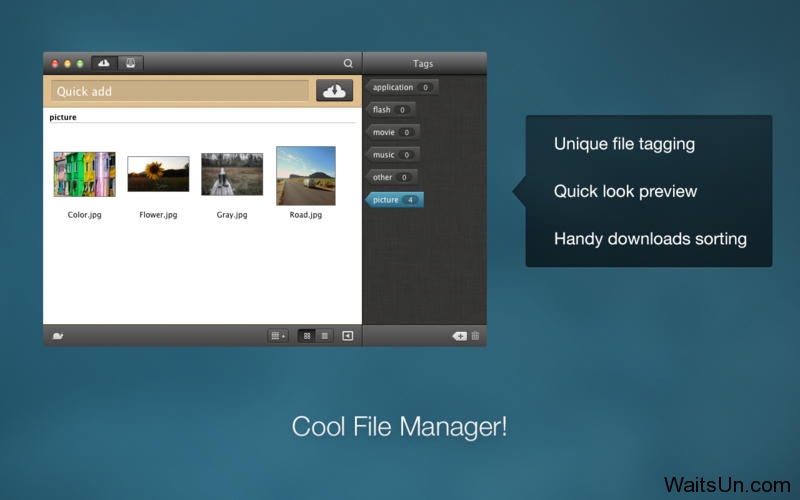Select the Gray.jpg thumbnail
This screenshot has height=500, width=800.
(232, 174)
